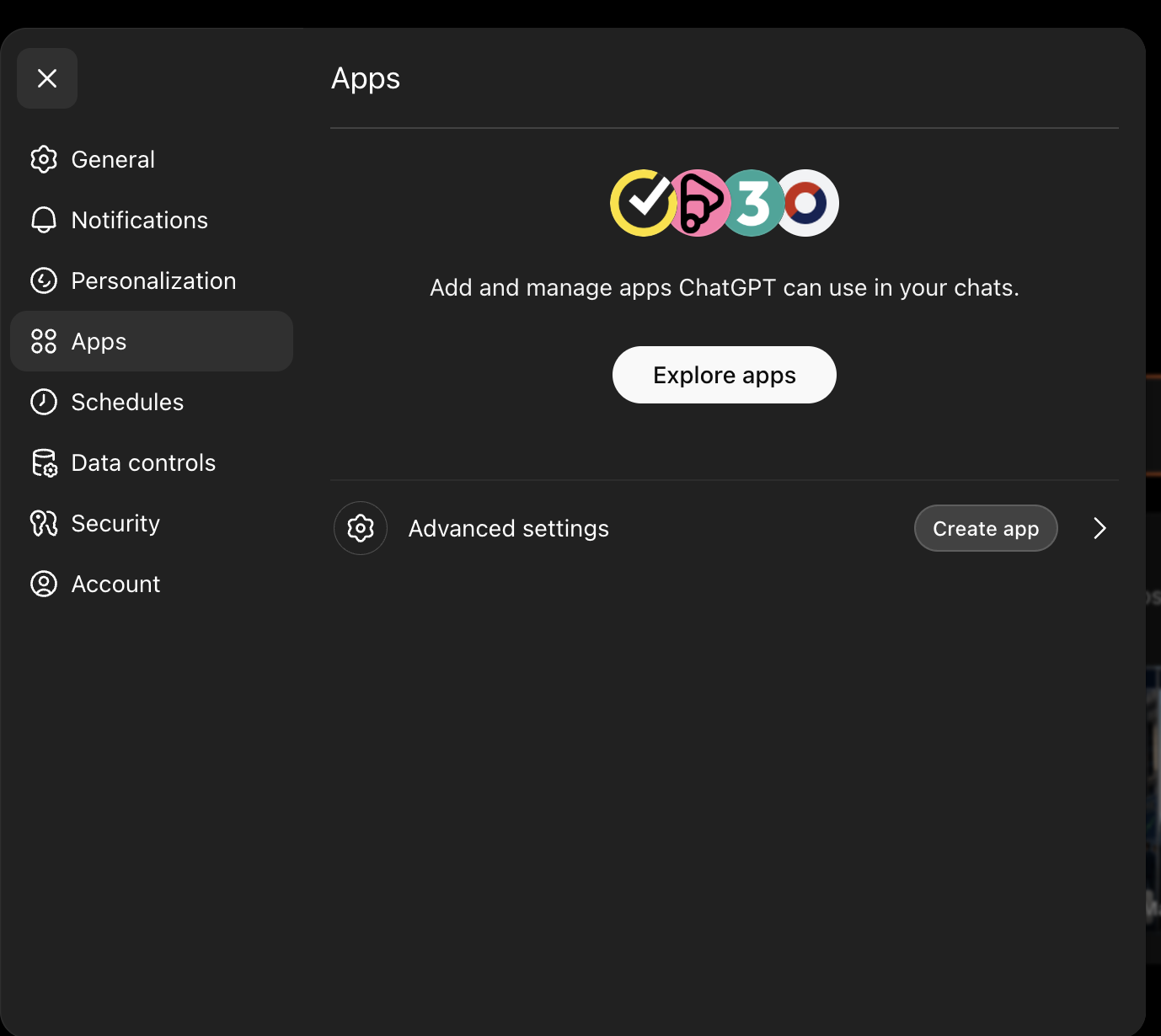Viewport: 1161px width, 1036px height.
Task: Expand Advanced settings with the chevron arrow
Action: tap(1099, 528)
